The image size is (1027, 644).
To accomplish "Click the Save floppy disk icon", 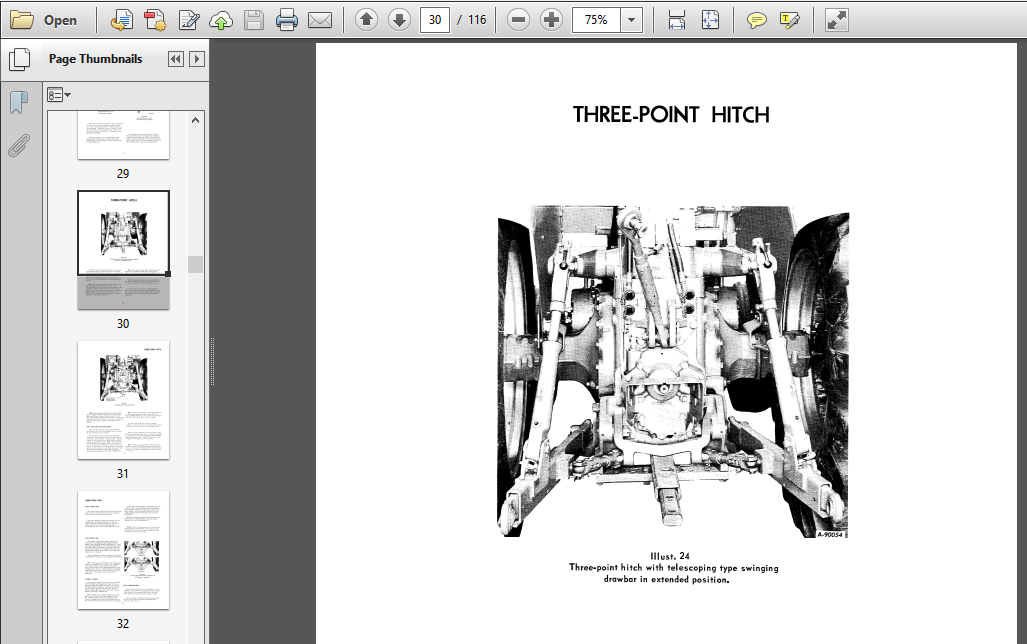I will click(x=253, y=20).
